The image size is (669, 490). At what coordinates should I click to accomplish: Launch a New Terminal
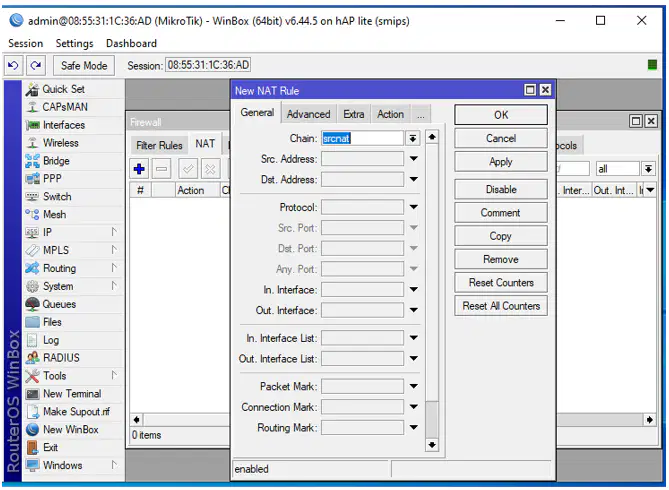point(72,394)
